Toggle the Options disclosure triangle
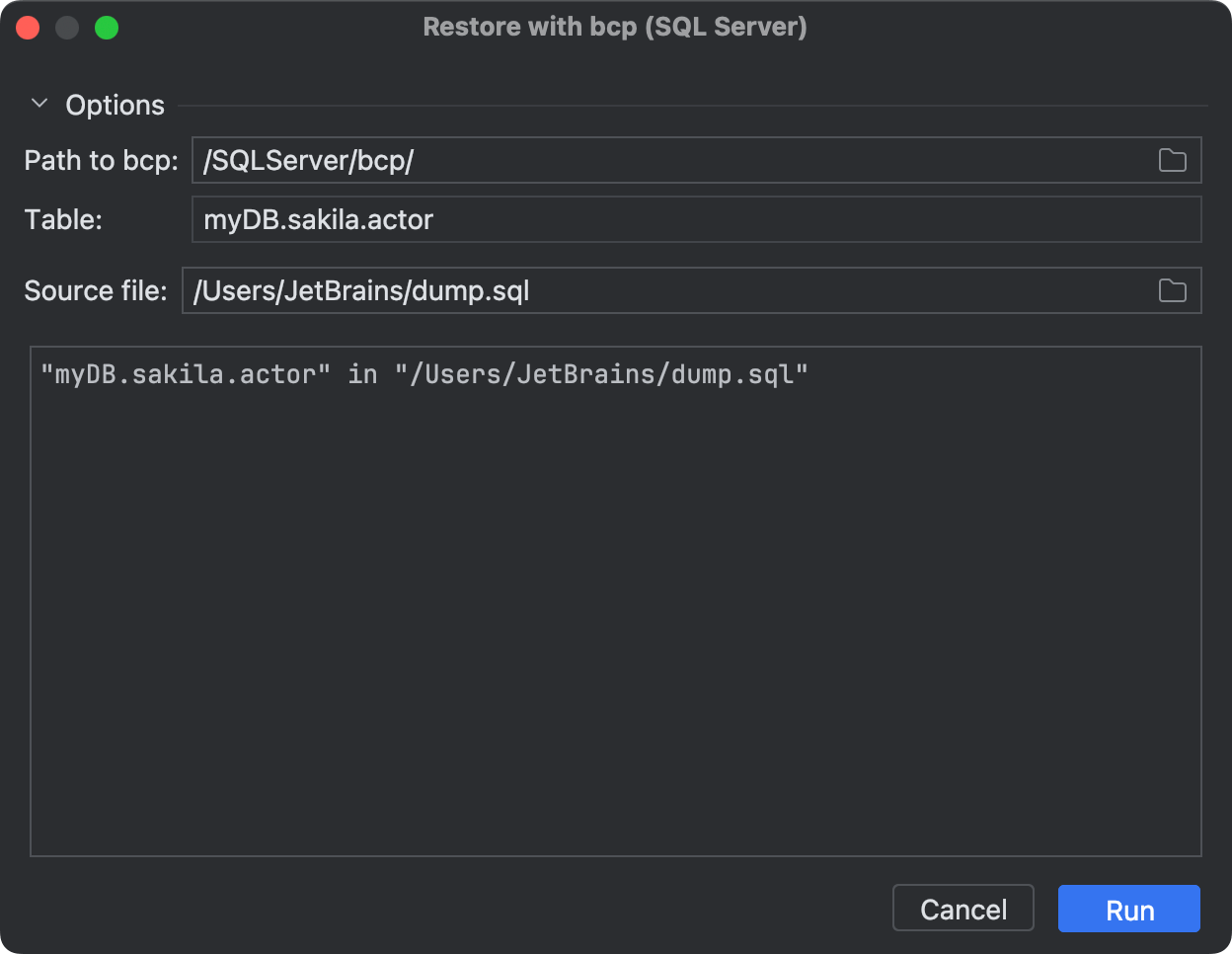This screenshot has width=1232, height=954. point(38,103)
